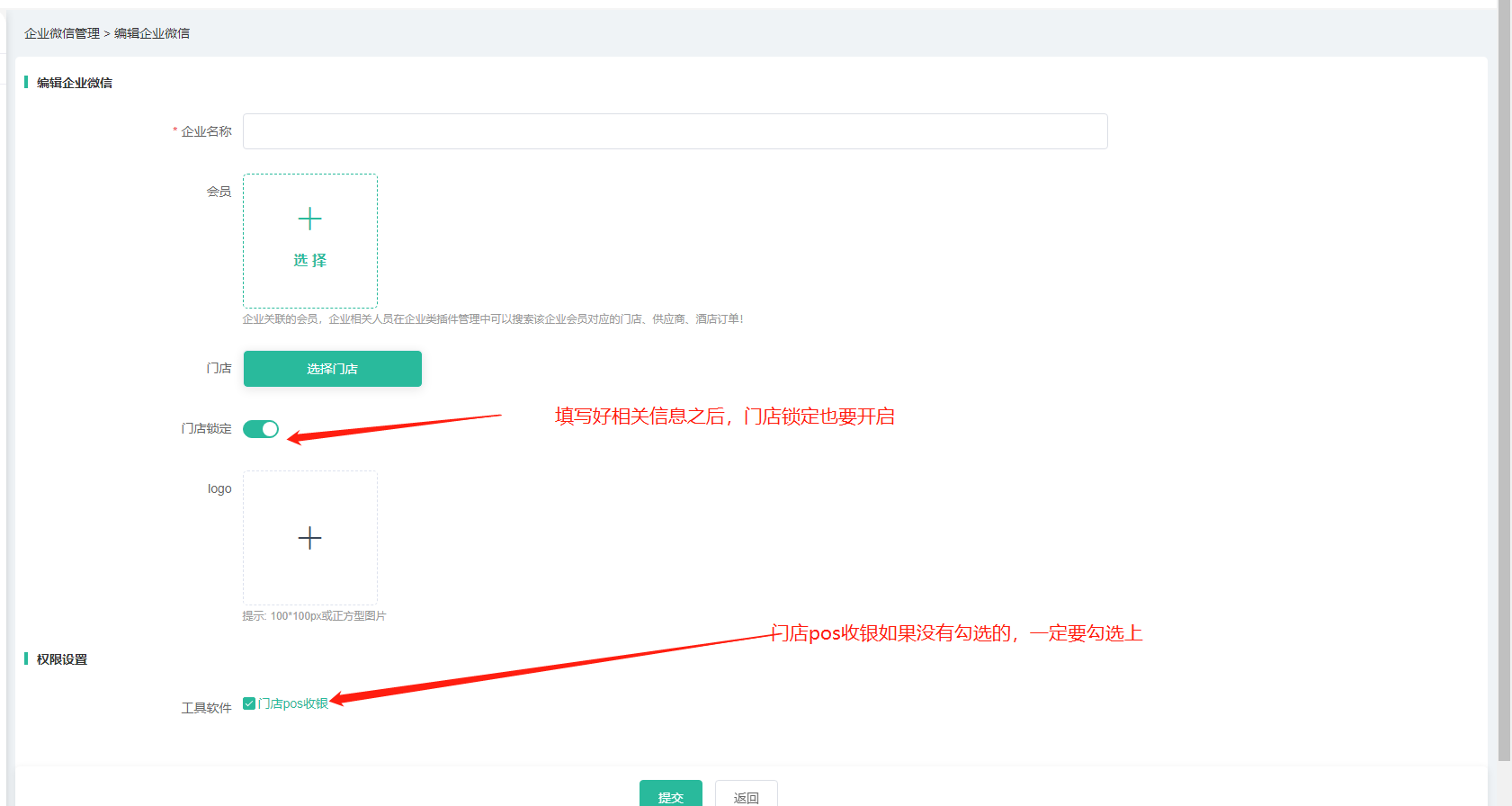Toggle the 门店锁定 switch
Screen dimensions: 1512x806
point(261,429)
